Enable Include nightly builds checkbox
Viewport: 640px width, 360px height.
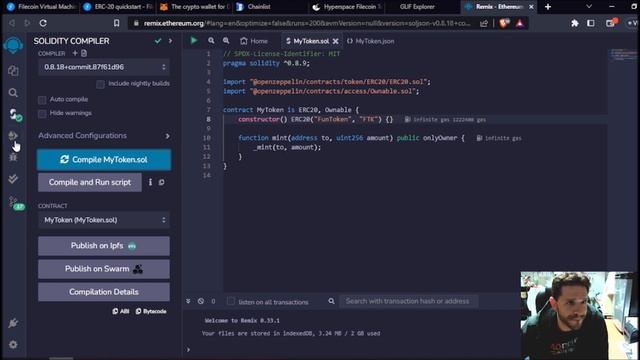pos(100,84)
